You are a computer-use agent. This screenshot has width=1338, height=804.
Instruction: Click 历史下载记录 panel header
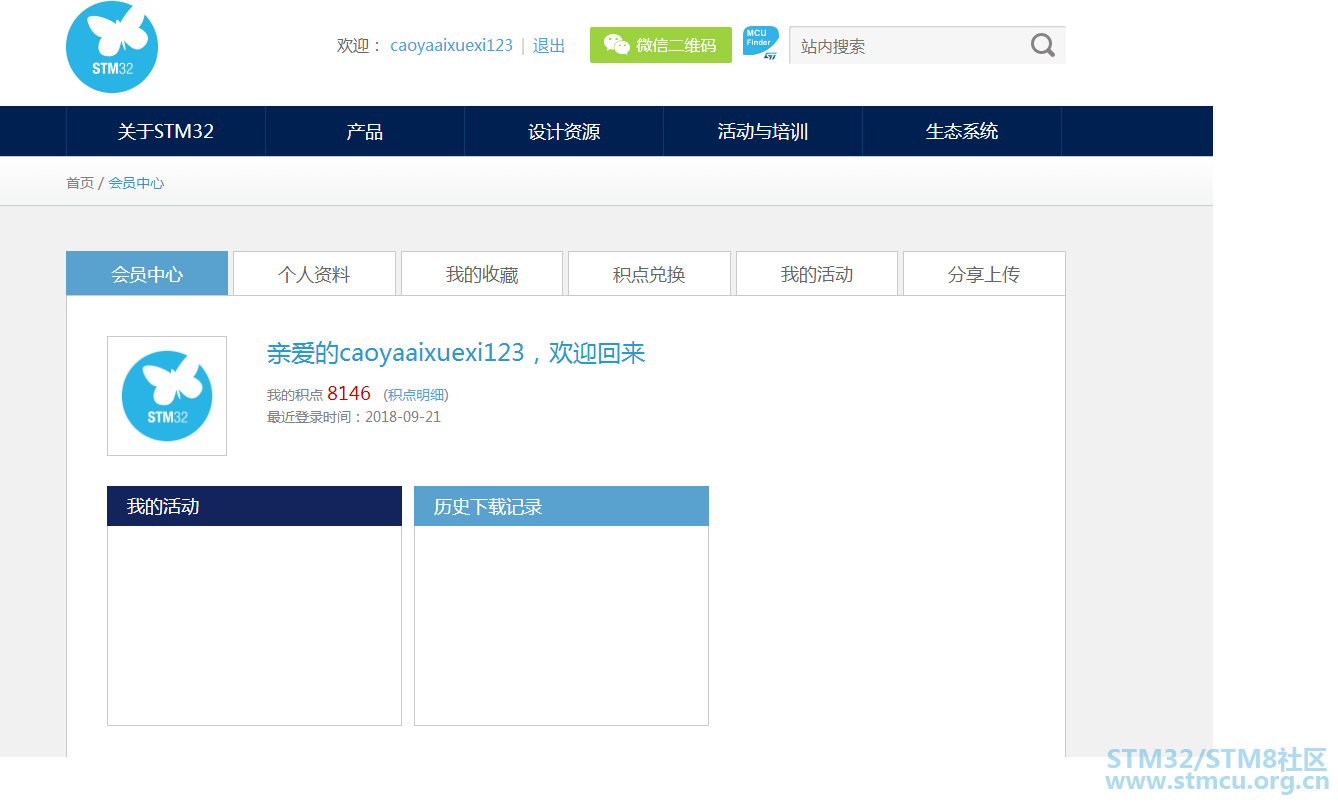(561, 506)
